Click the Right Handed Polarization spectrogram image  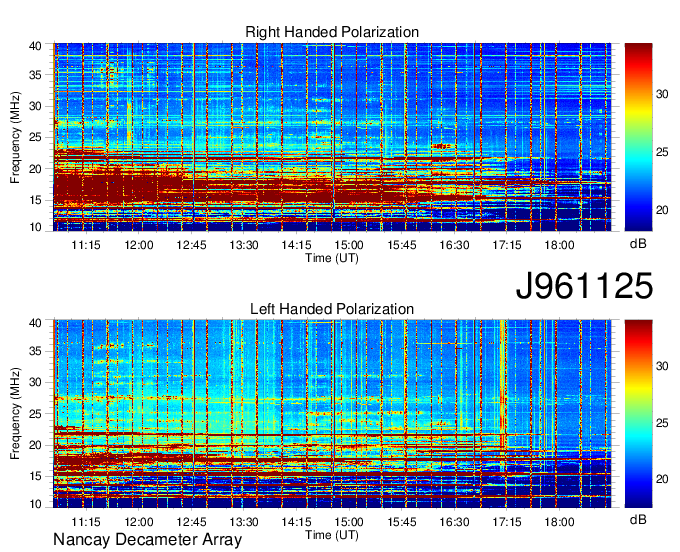[x=332, y=137]
